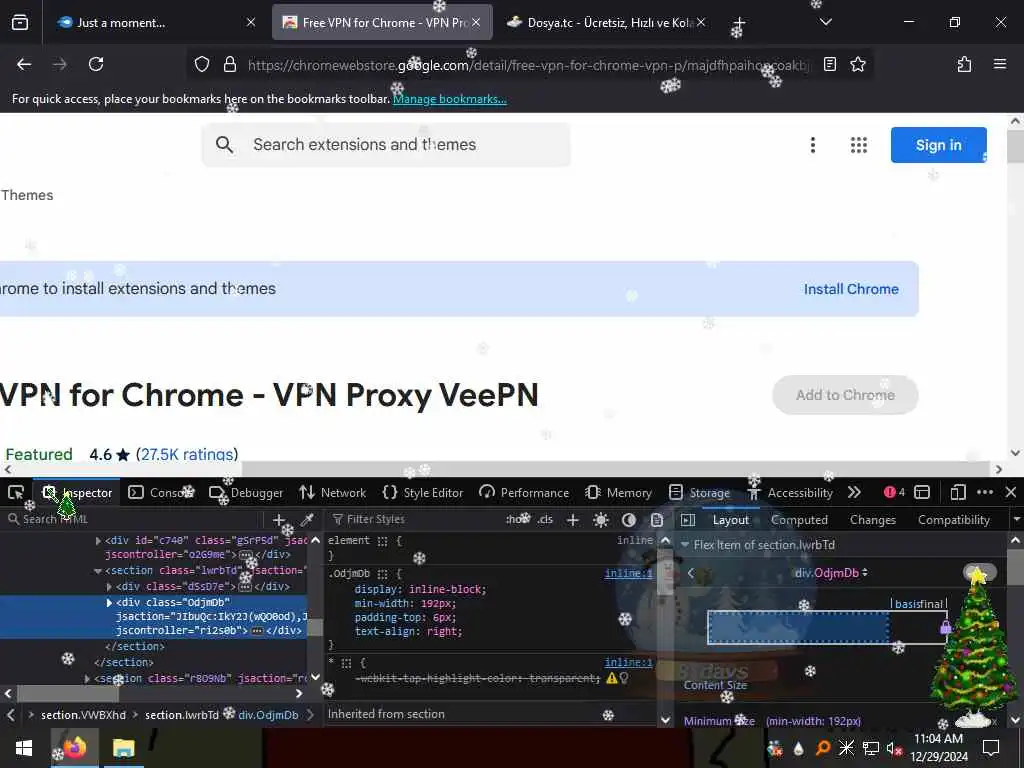The width and height of the screenshot is (1024, 768).
Task: Close the Dosya.tc tab
Action: point(701,22)
